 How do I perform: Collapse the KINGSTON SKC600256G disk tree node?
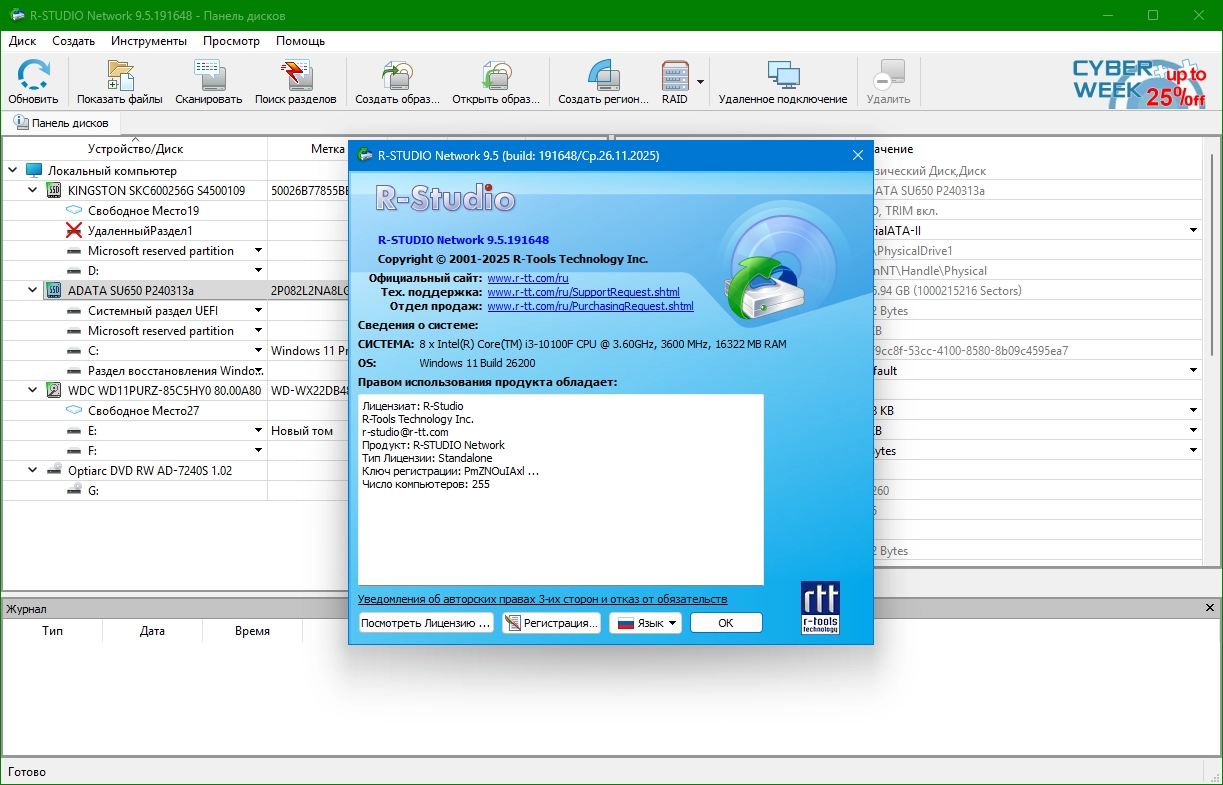pos(33,190)
